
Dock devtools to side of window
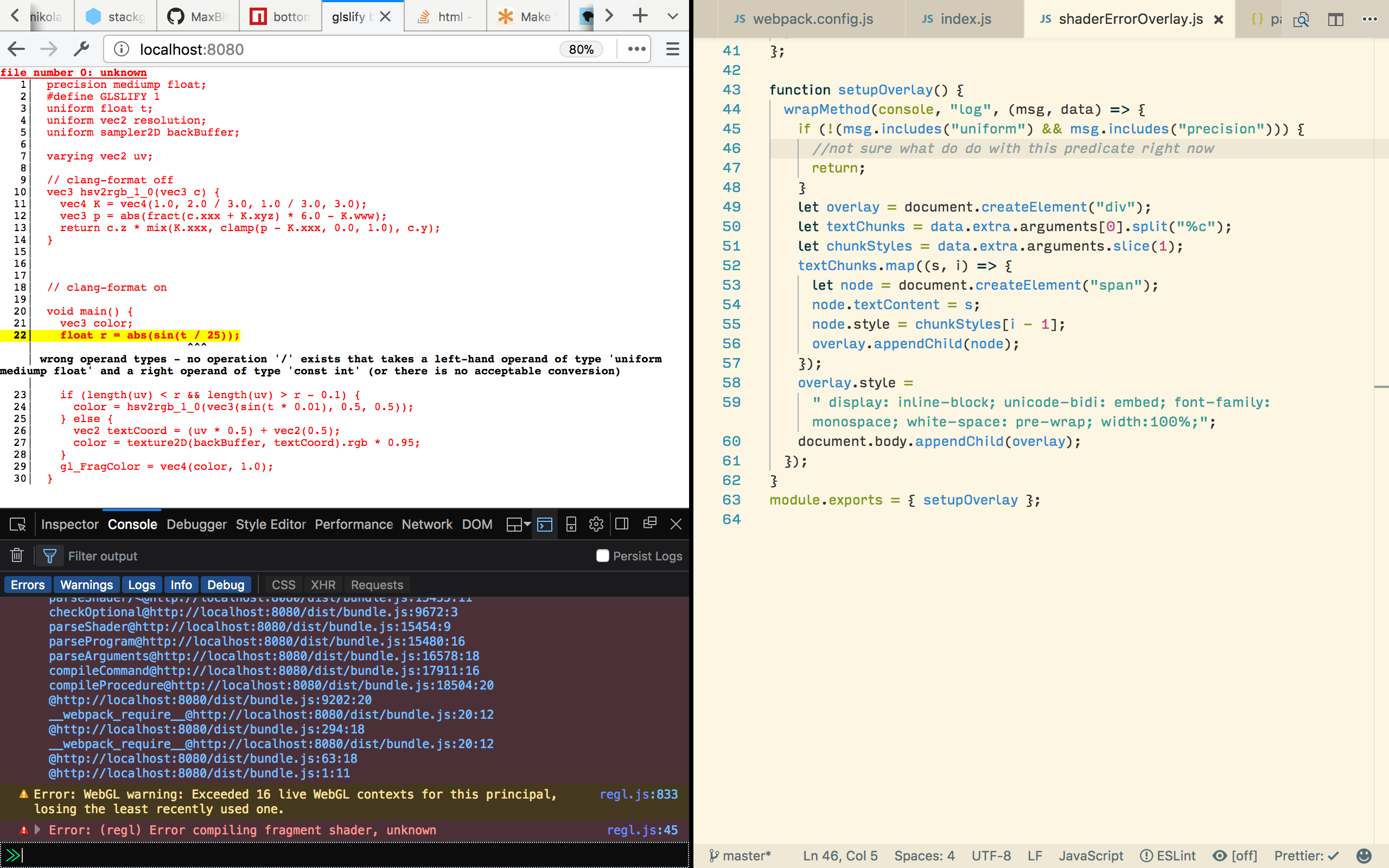pos(622,524)
